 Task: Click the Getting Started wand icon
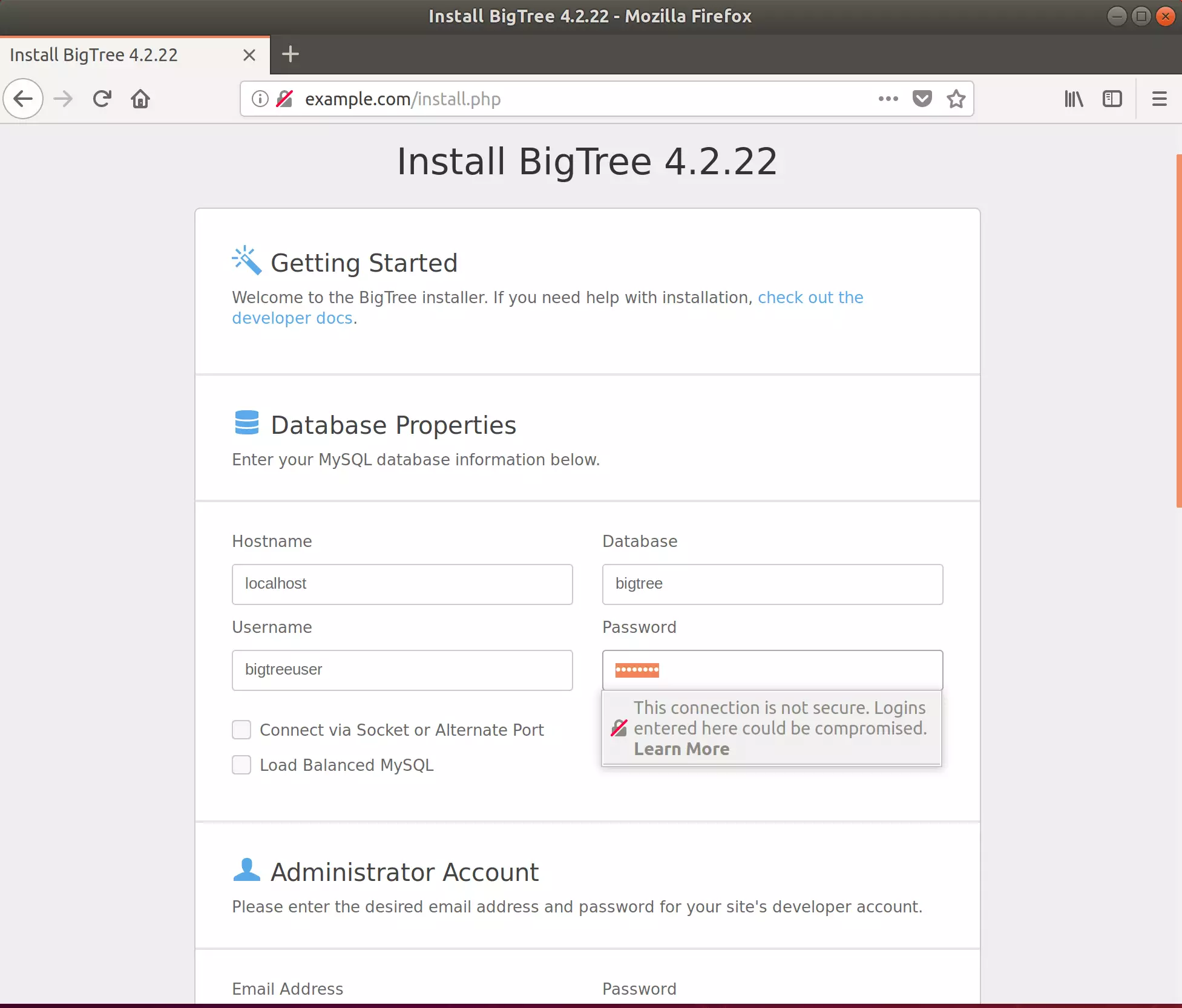(247, 260)
